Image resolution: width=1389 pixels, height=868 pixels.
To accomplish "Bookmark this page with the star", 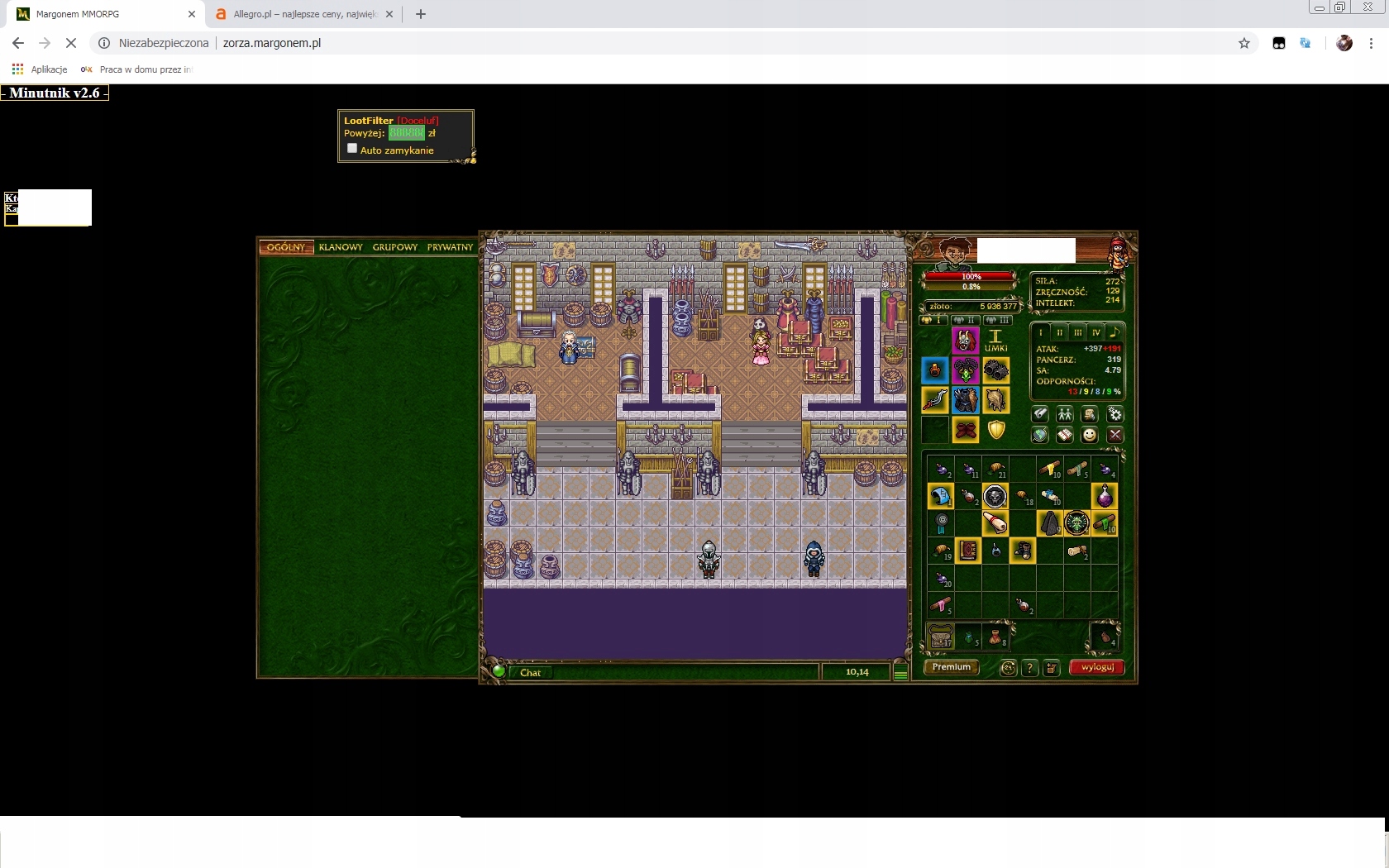I will point(1244,43).
